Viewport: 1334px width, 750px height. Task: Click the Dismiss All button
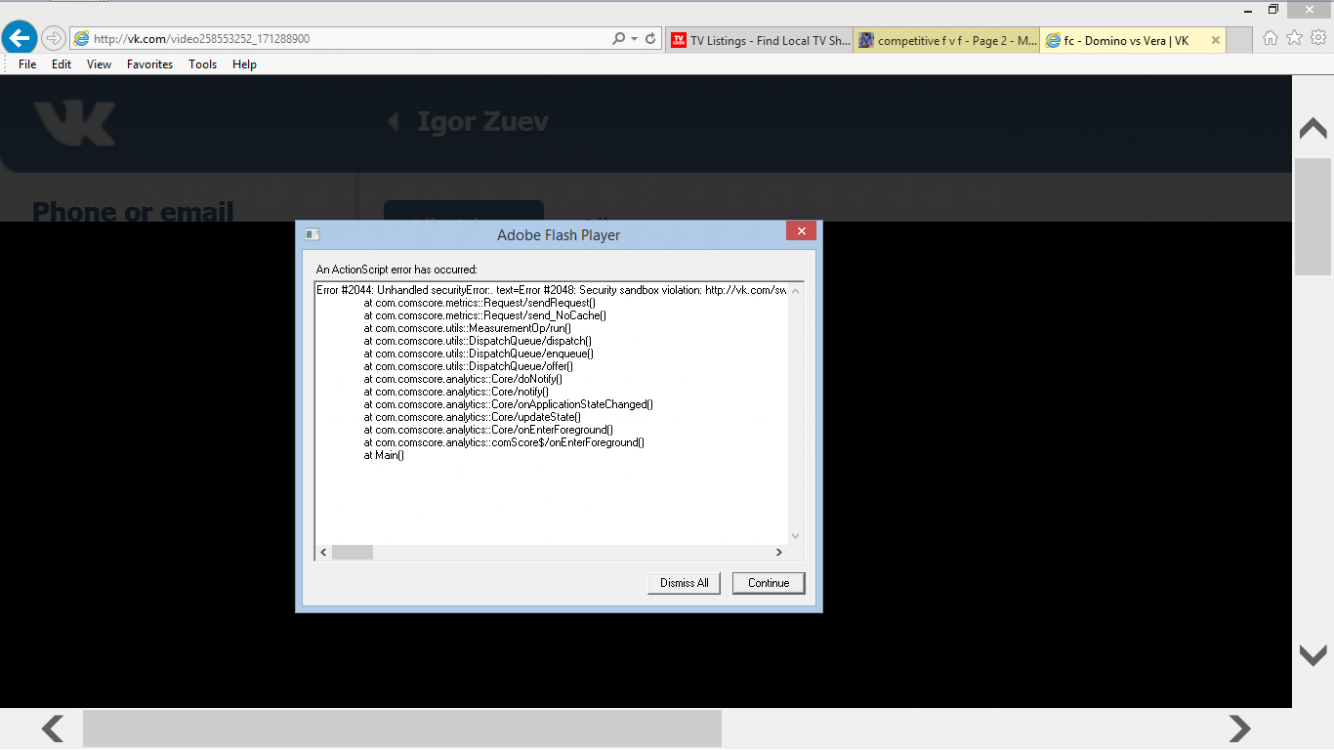click(x=684, y=583)
